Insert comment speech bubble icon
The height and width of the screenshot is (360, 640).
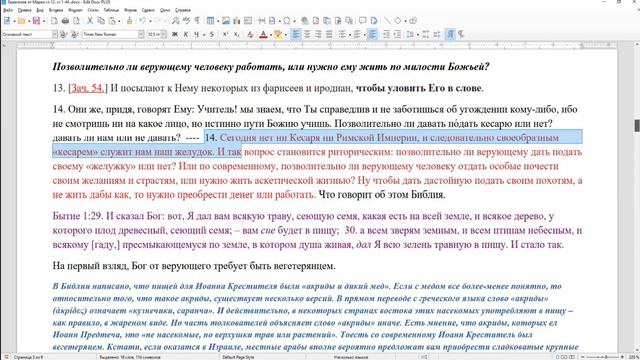tap(362, 21)
